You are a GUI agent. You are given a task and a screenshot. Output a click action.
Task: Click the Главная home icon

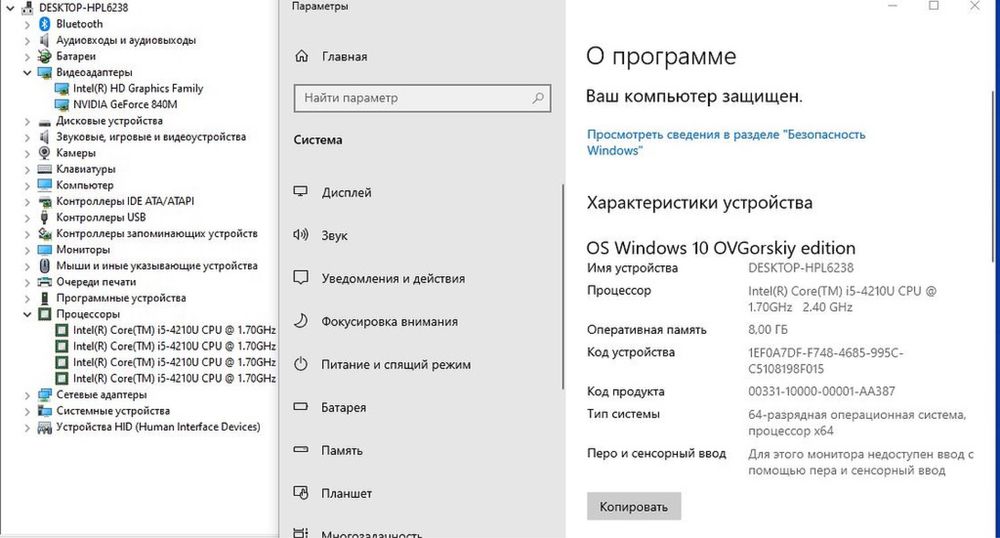[x=300, y=57]
